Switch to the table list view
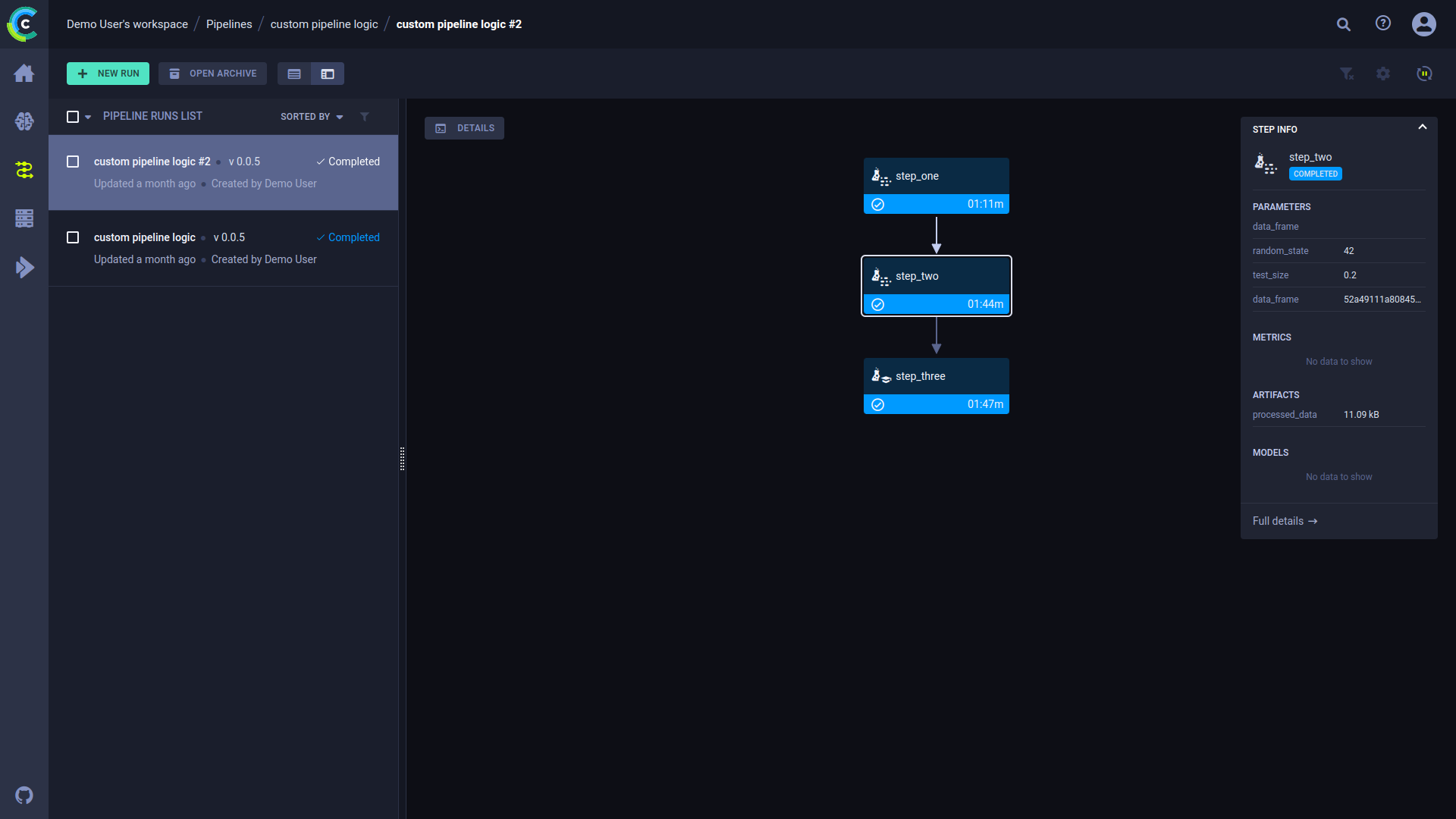Screen dimensions: 1456x819 (x=294, y=74)
